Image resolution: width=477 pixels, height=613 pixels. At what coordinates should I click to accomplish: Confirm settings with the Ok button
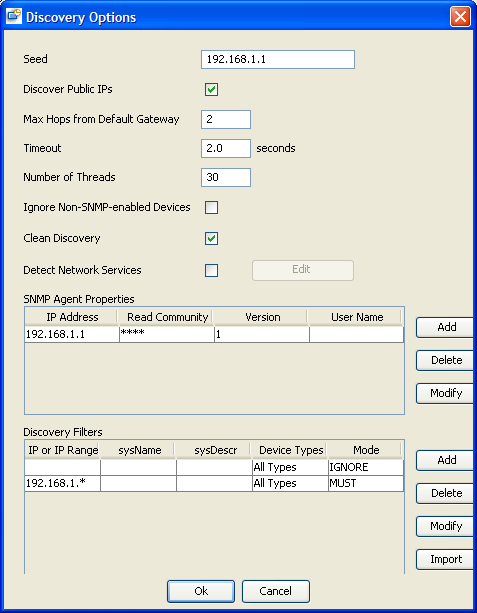tap(201, 591)
